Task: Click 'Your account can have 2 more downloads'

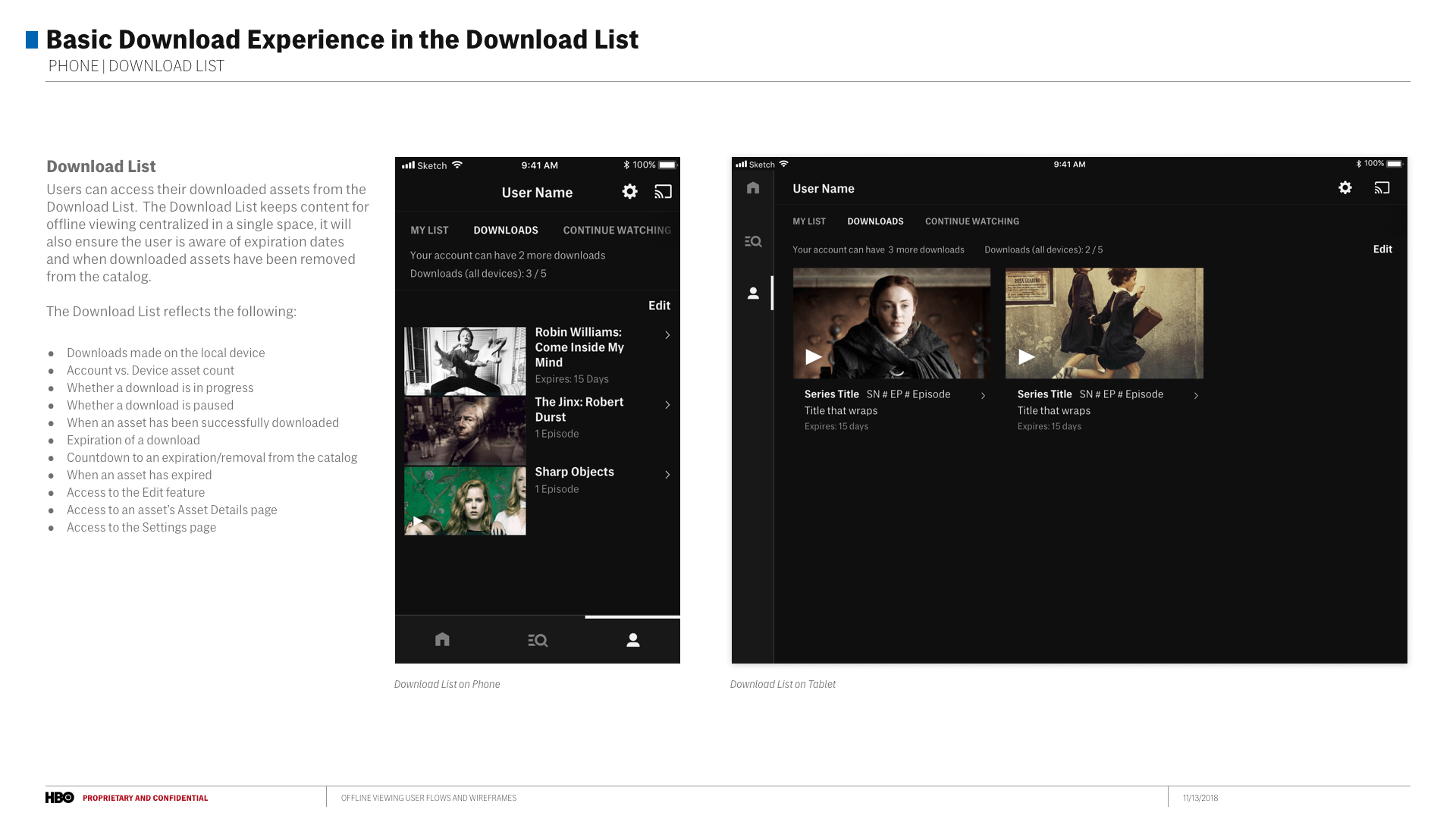Action: tap(507, 256)
